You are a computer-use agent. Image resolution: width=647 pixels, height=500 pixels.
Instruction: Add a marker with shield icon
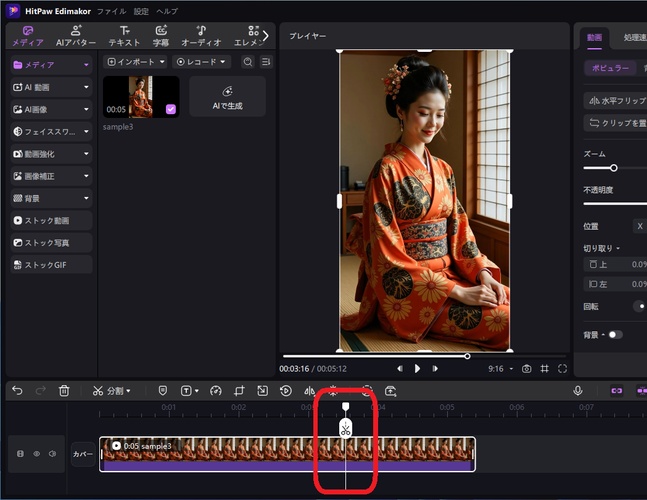pos(163,390)
